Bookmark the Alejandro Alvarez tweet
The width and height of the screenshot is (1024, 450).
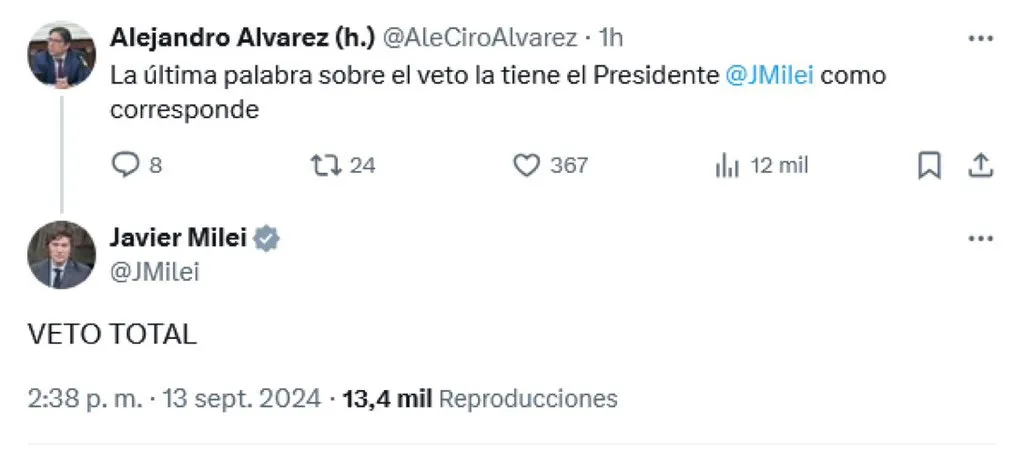pyautogui.click(x=929, y=166)
